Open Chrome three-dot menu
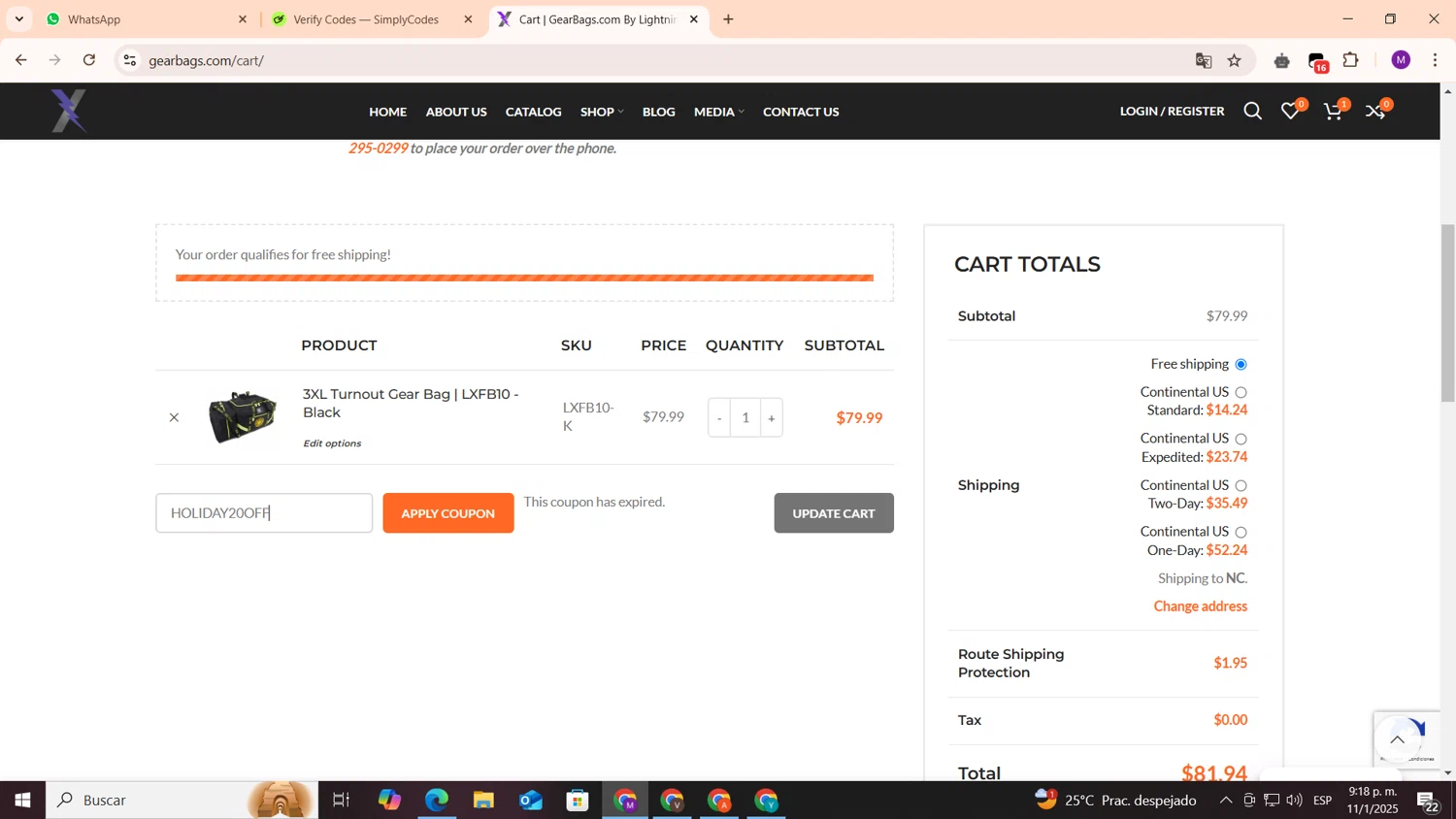Viewport: 1456px width, 819px height. click(x=1435, y=60)
